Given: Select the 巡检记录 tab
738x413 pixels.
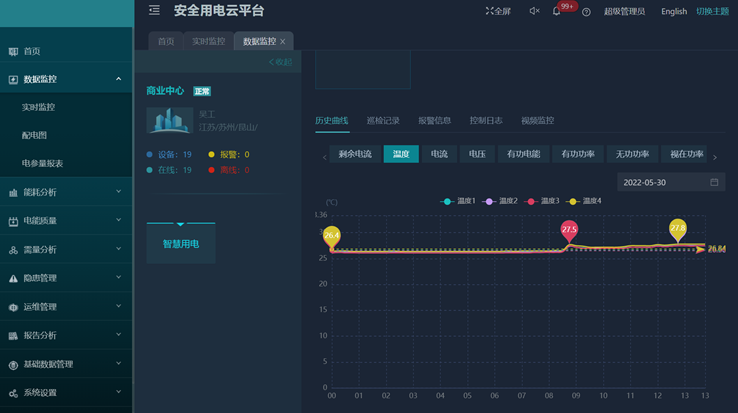Looking at the screenshot, I should click(383, 121).
